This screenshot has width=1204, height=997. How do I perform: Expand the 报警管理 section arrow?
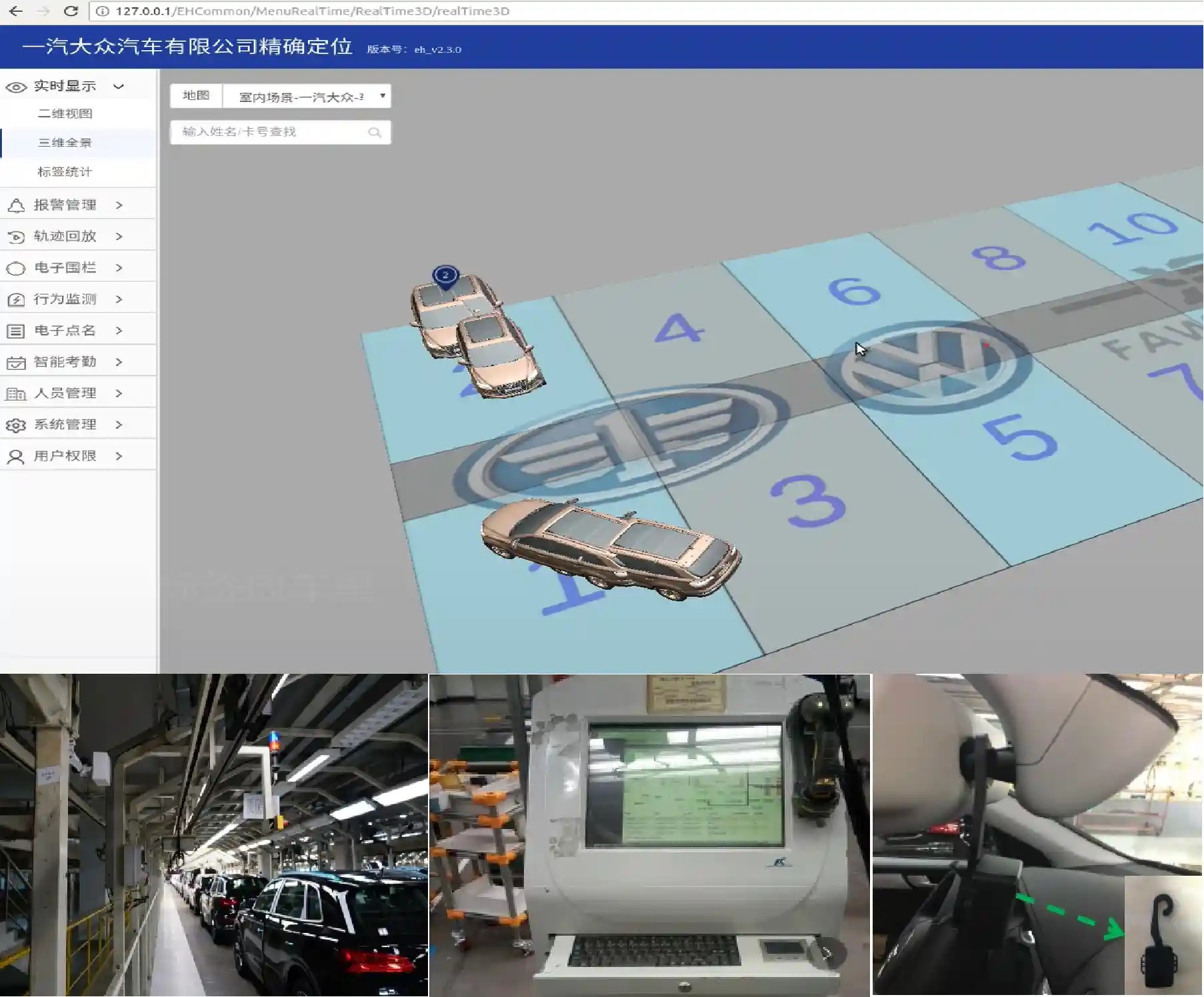pos(119,204)
